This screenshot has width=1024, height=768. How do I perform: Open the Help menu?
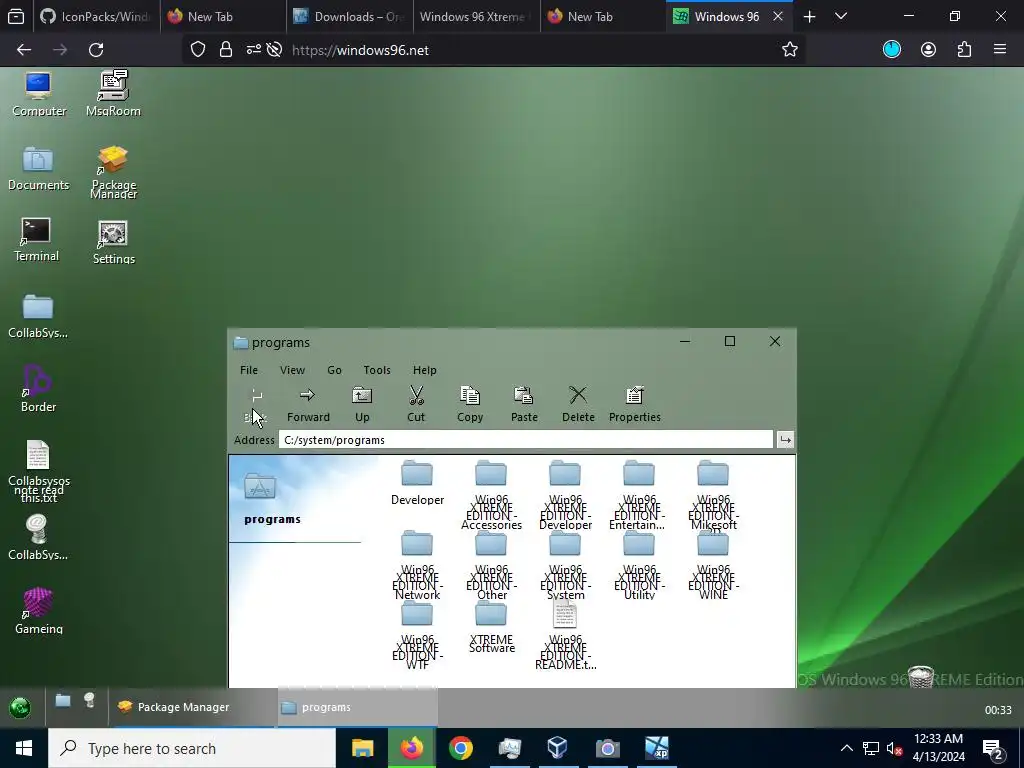click(424, 370)
